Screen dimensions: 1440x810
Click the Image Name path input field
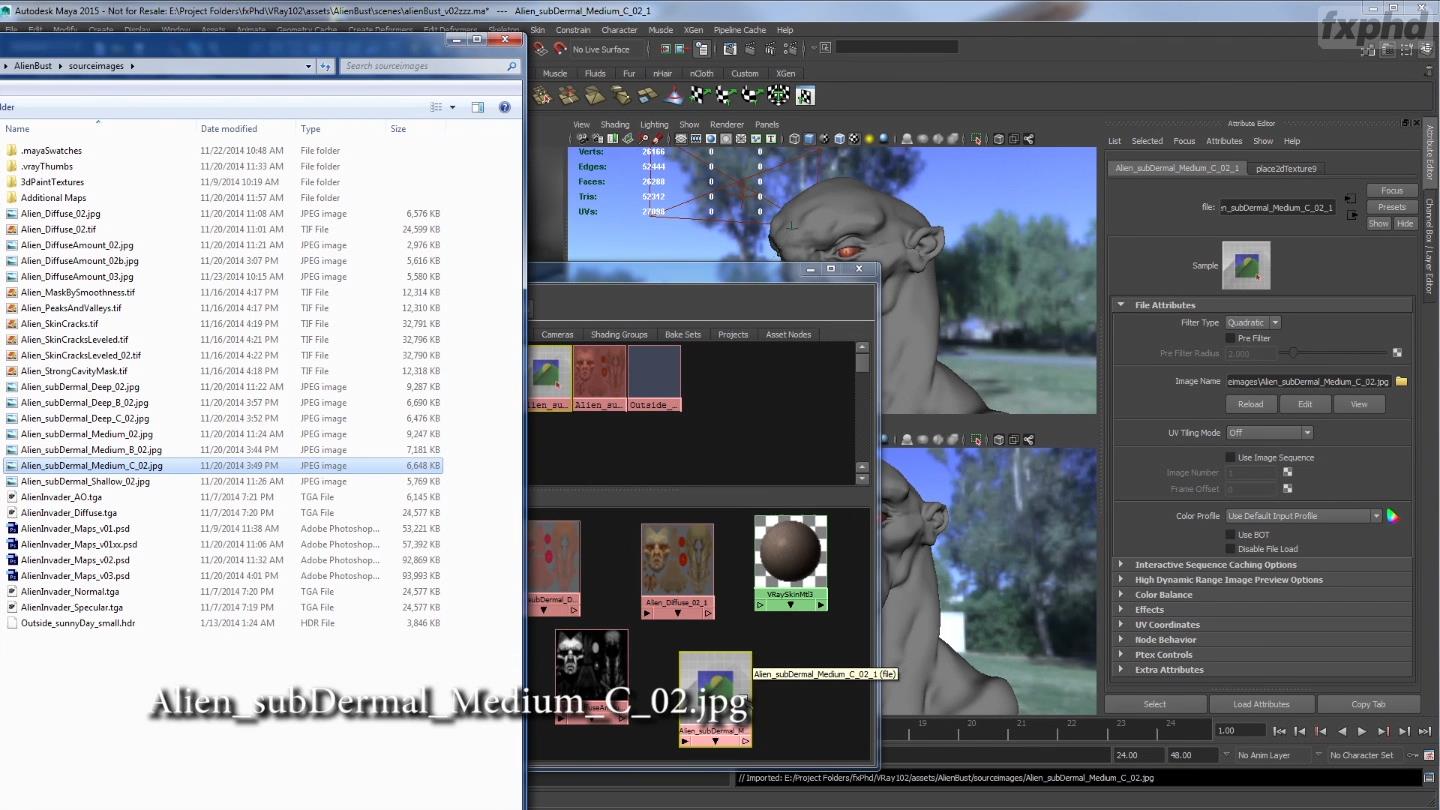coord(1308,381)
